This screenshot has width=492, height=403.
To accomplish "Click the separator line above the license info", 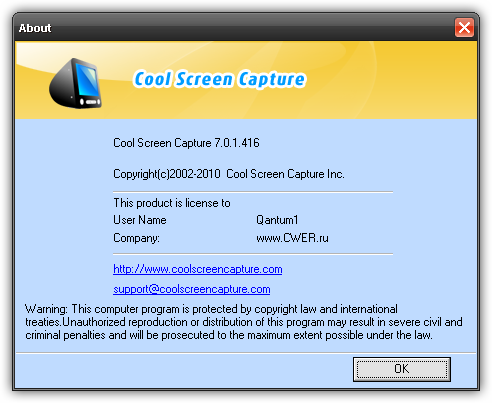I will 253,192.
